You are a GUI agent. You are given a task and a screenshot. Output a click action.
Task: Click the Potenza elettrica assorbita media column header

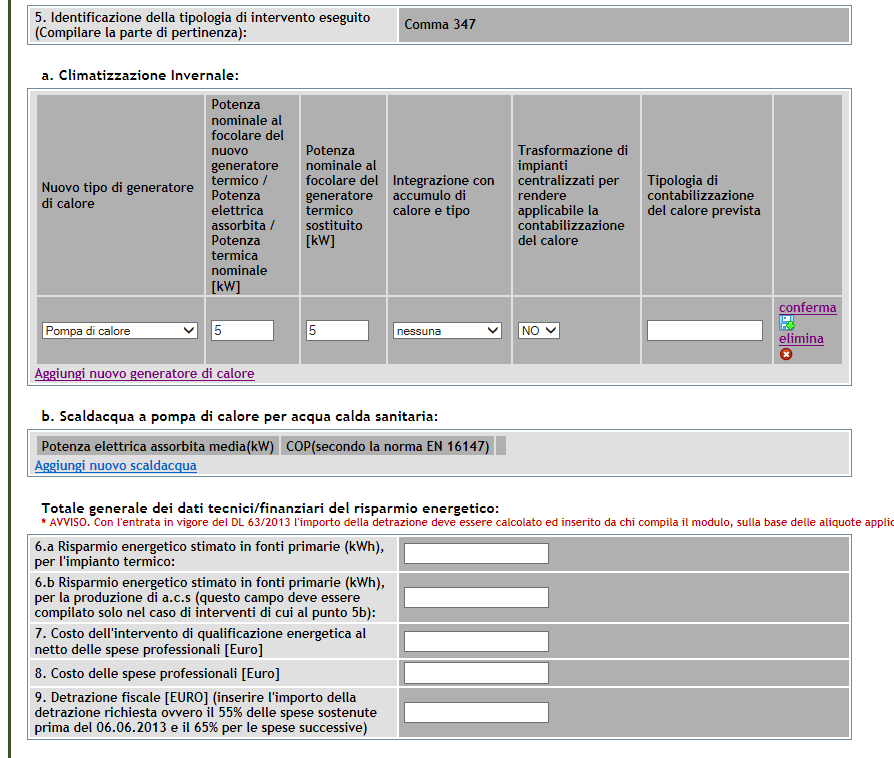[x=157, y=446]
